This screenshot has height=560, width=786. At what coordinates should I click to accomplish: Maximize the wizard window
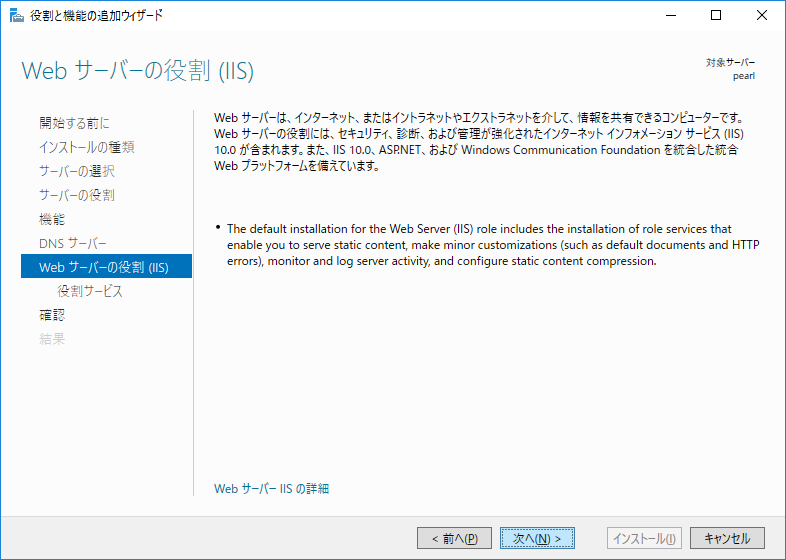(x=716, y=16)
